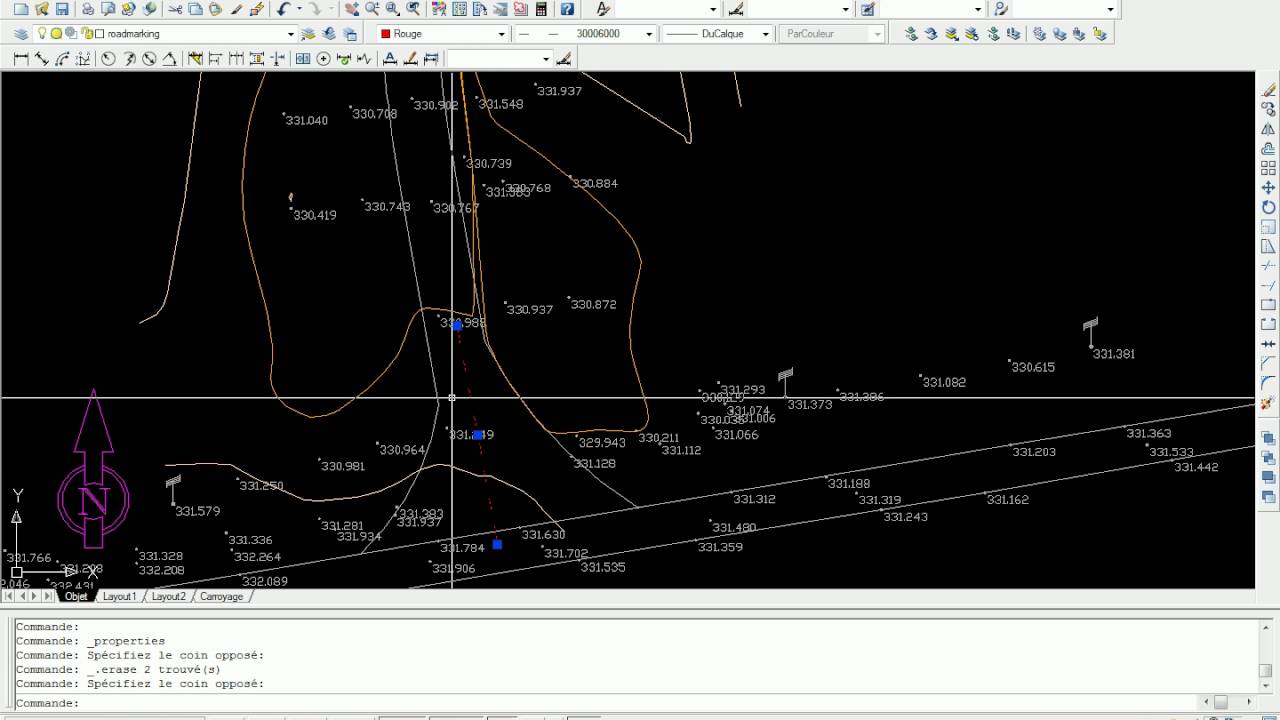Screen dimensions: 1280x720
Task: Select the Diameter dimension tool
Action: click(149, 59)
